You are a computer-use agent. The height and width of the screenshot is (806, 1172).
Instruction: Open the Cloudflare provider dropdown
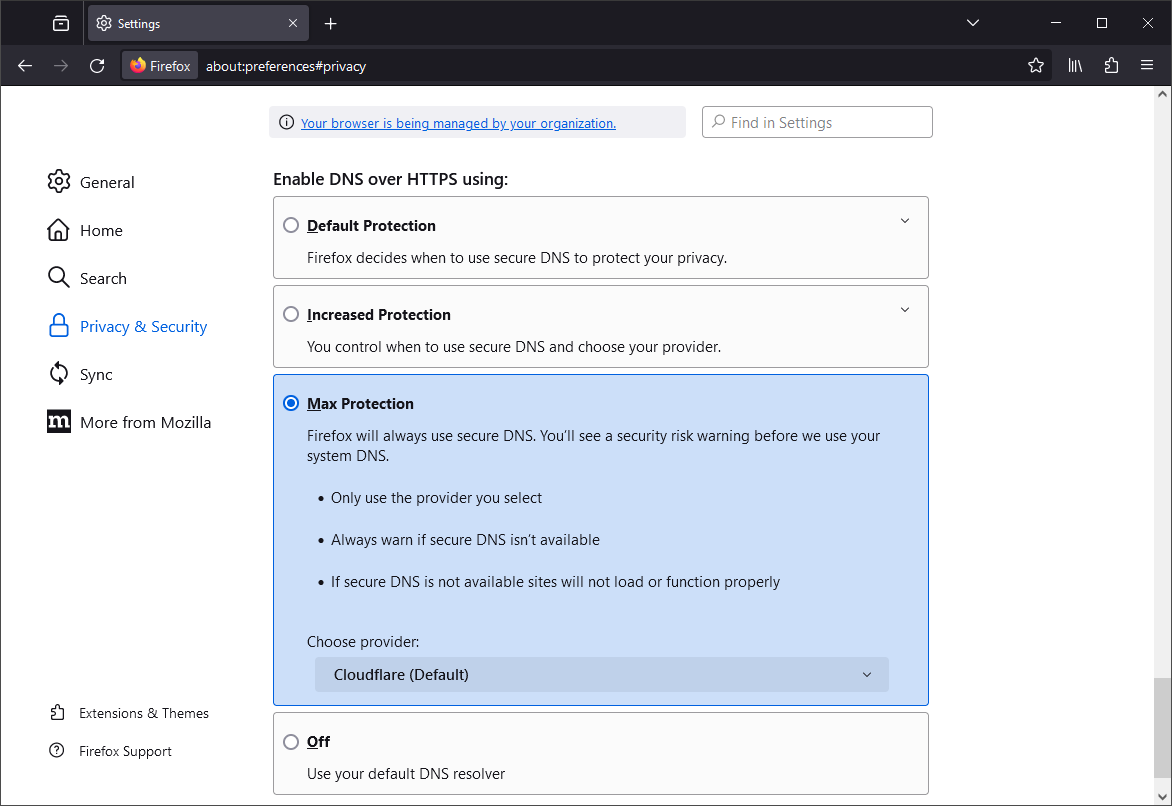[601, 674]
